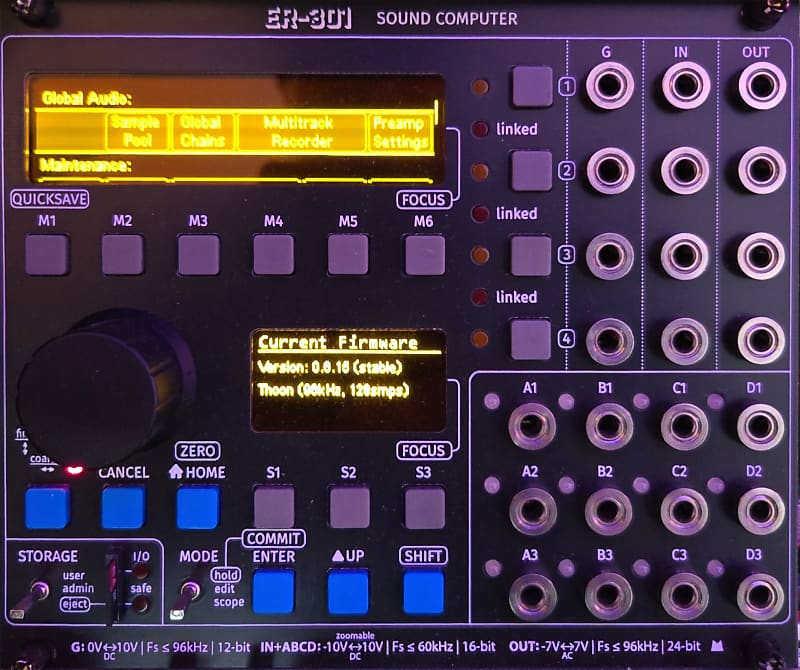Viewport: 800px width, 670px height.
Task: Click the B2 input jack
Action: pyautogui.click(x=609, y=510)
